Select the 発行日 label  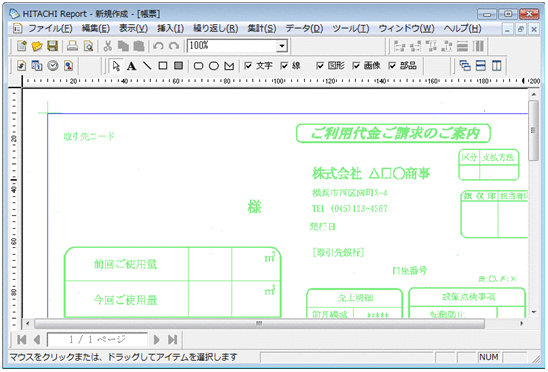click(x=322, y=227)
